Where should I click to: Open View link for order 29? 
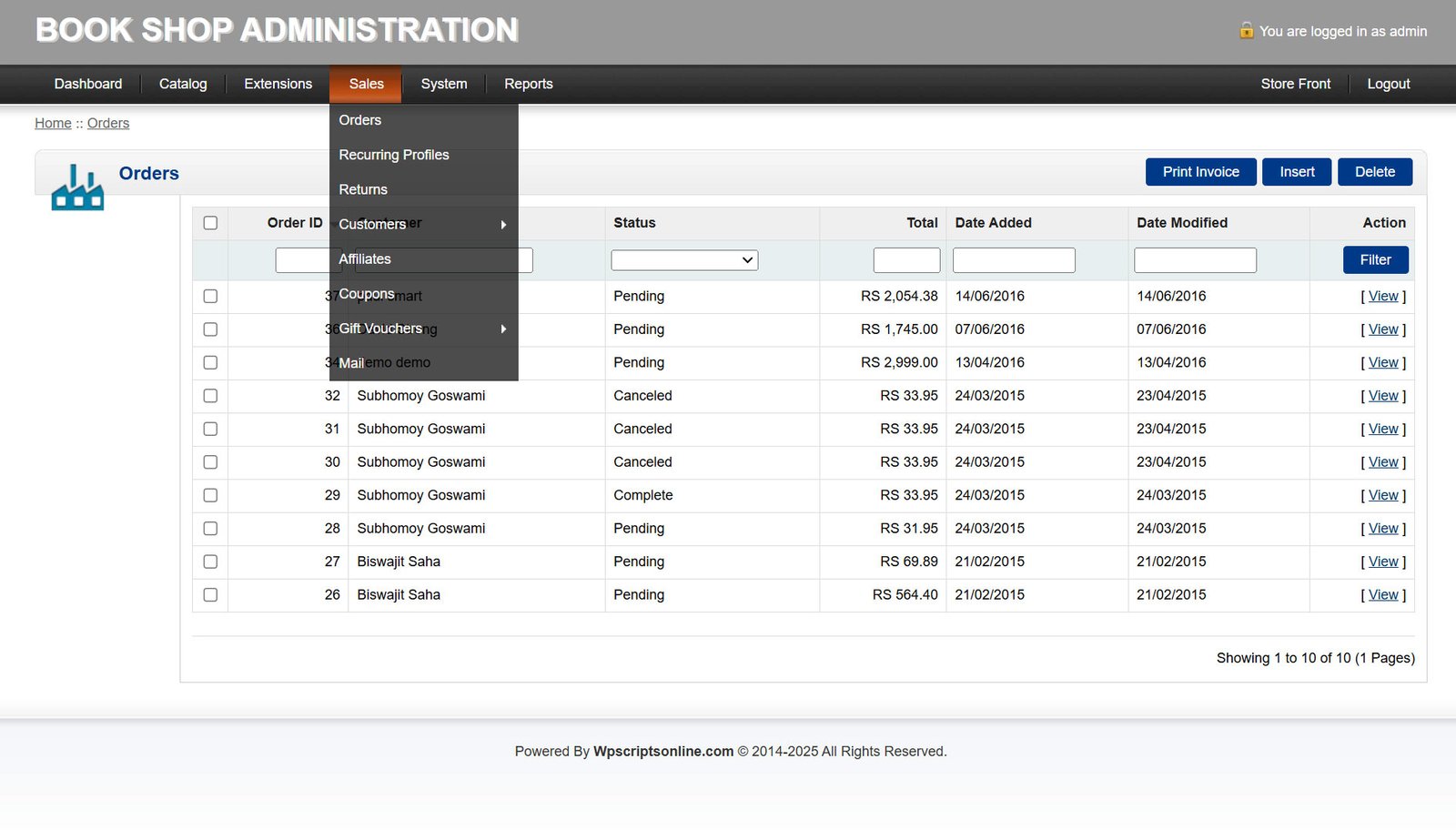[x=1383, y=495]
